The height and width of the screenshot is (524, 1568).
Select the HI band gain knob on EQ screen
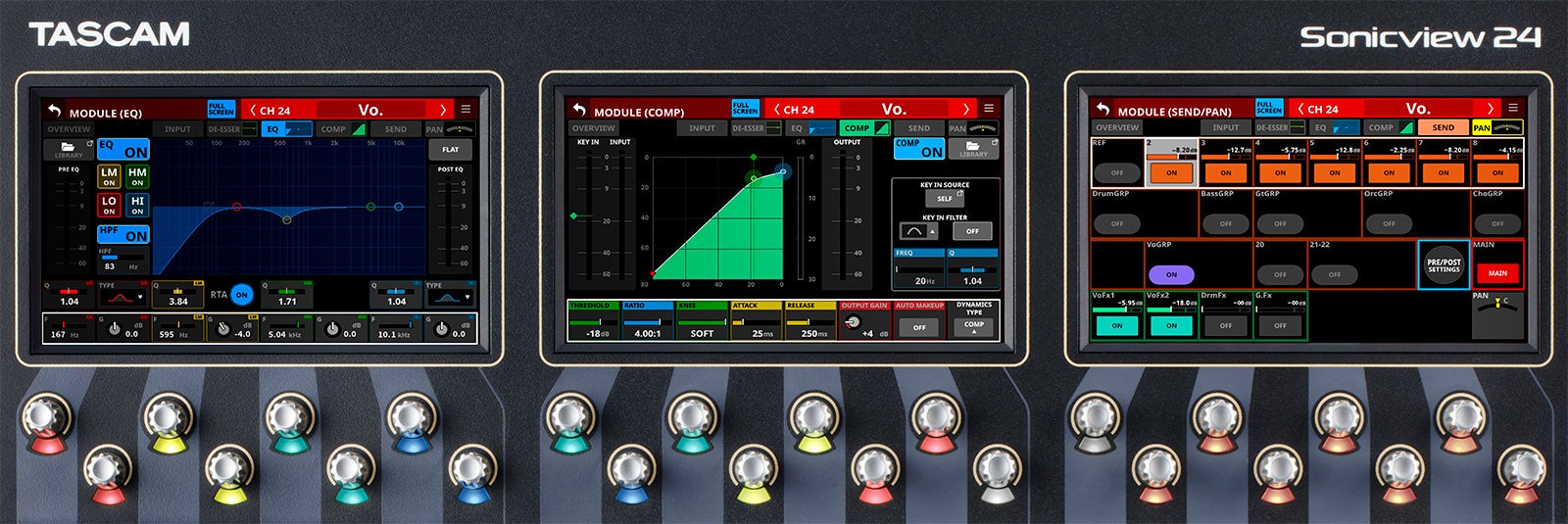[x=441, y=329]
